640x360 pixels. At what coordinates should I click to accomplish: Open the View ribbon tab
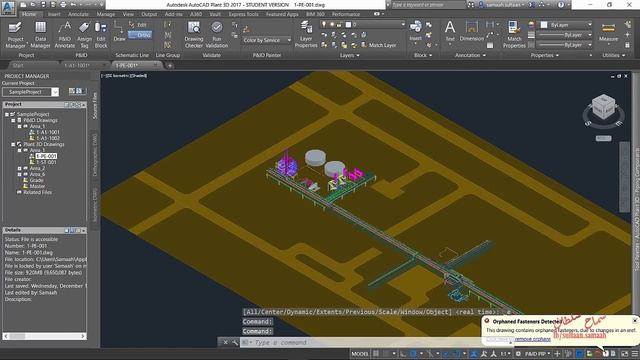click(128, 14)
